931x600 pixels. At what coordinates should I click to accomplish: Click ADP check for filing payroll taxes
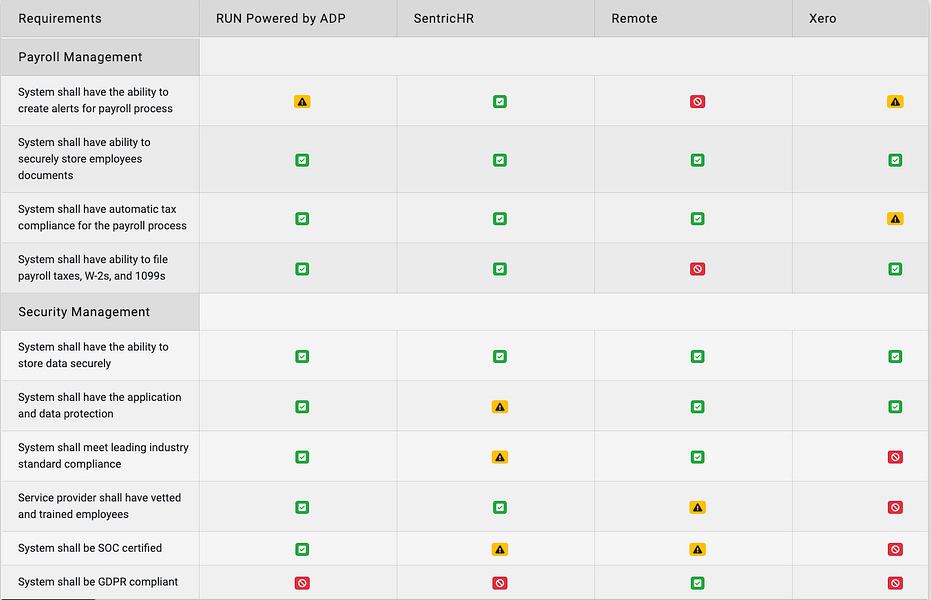302,269
